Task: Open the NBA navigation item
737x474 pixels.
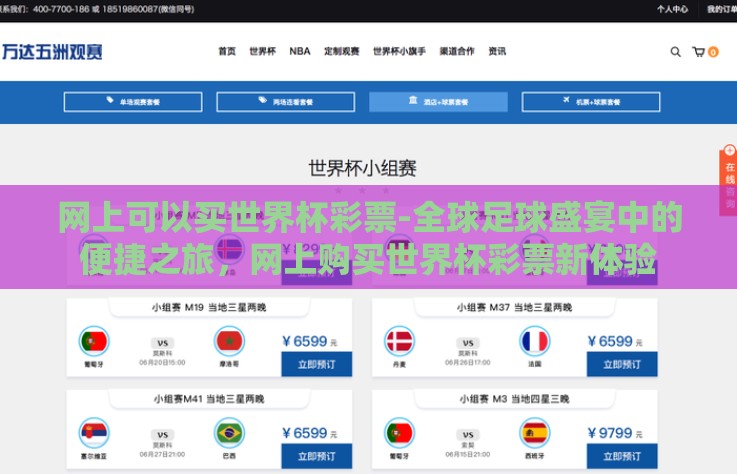Action: pyautogui.click(x=300, y=51)
